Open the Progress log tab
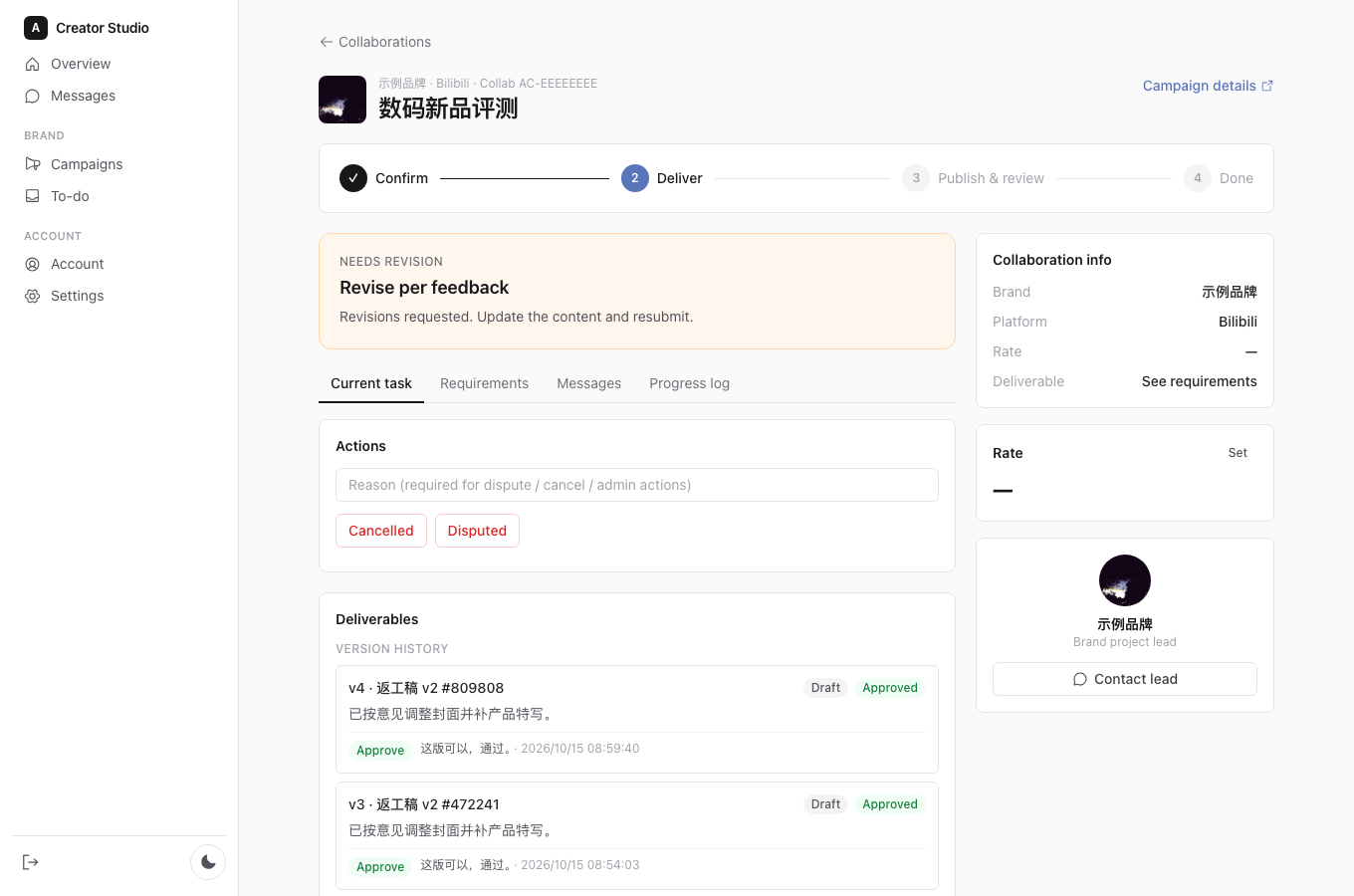 [x=690, y=383]
